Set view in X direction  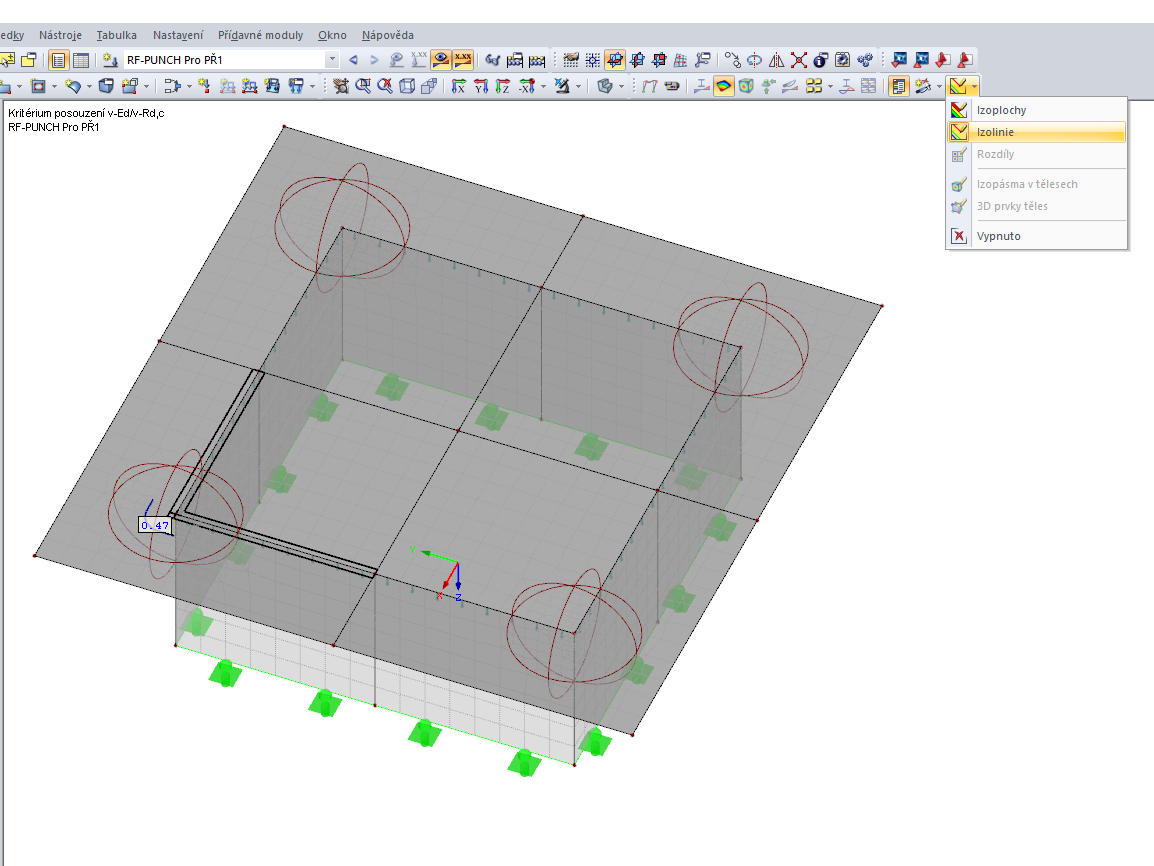tap(459, 86)
